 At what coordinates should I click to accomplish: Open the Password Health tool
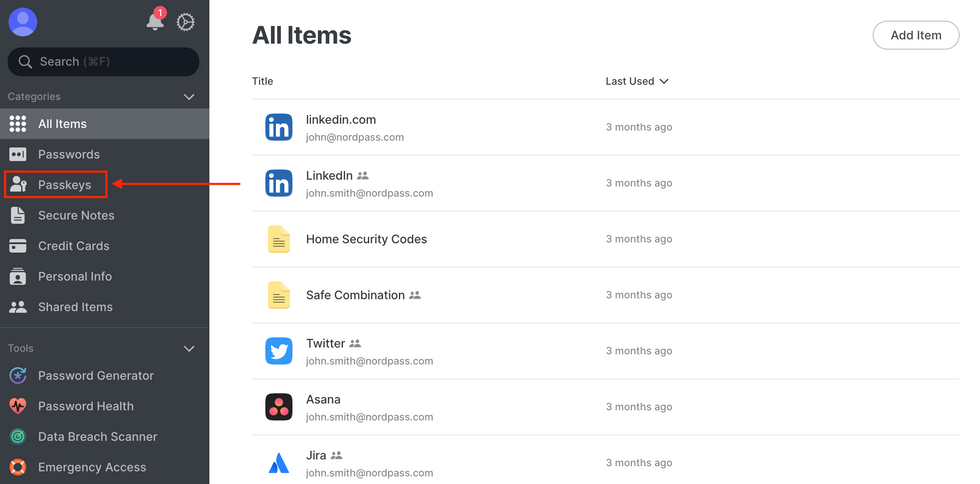tap(85, 406)
